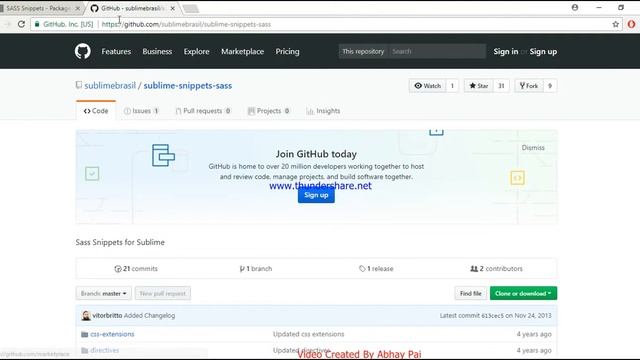Star the repository
The image size is (640, 360).
click(478, 86)
